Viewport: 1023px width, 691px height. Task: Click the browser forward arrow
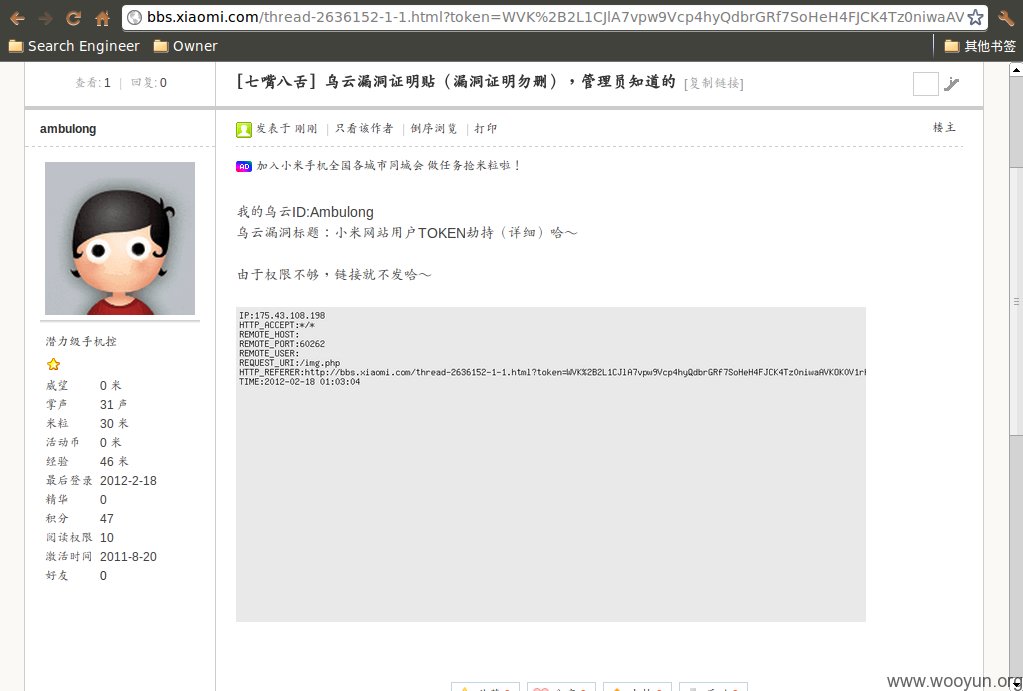coord(46,18)
